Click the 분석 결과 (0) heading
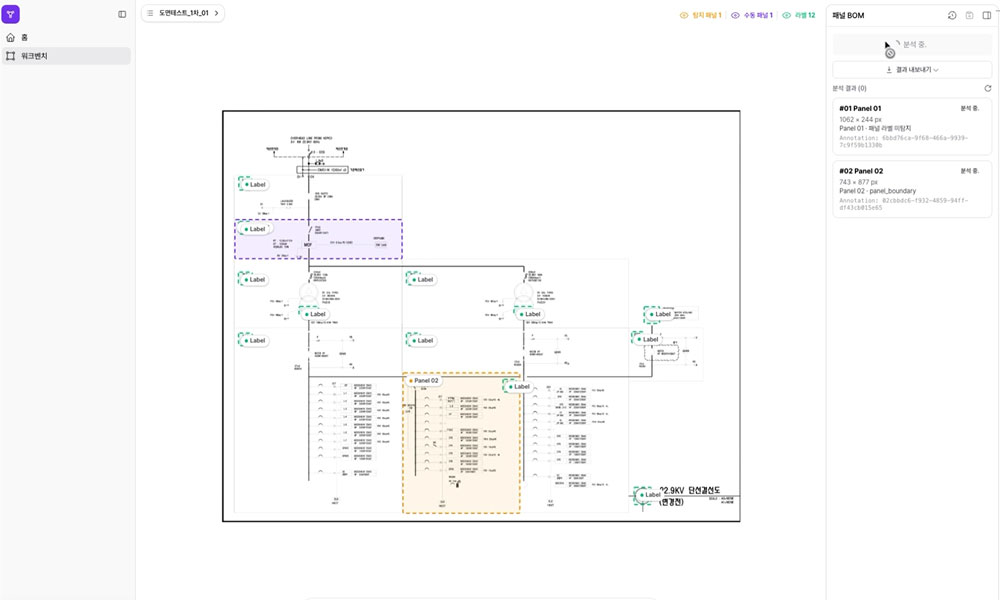The width and height of the screenshot is (1000, 600). pos(849,89)
